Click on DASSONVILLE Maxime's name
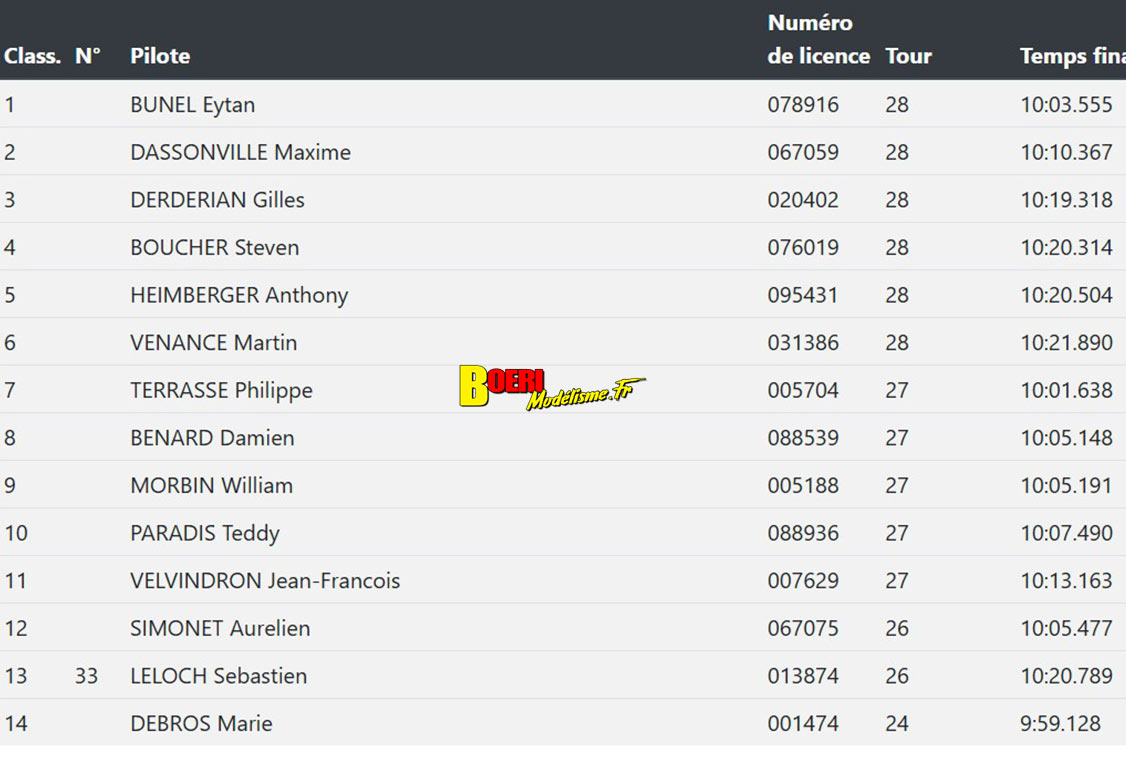The height and width of the screenshot is (760, 1126). coord(240,153)
